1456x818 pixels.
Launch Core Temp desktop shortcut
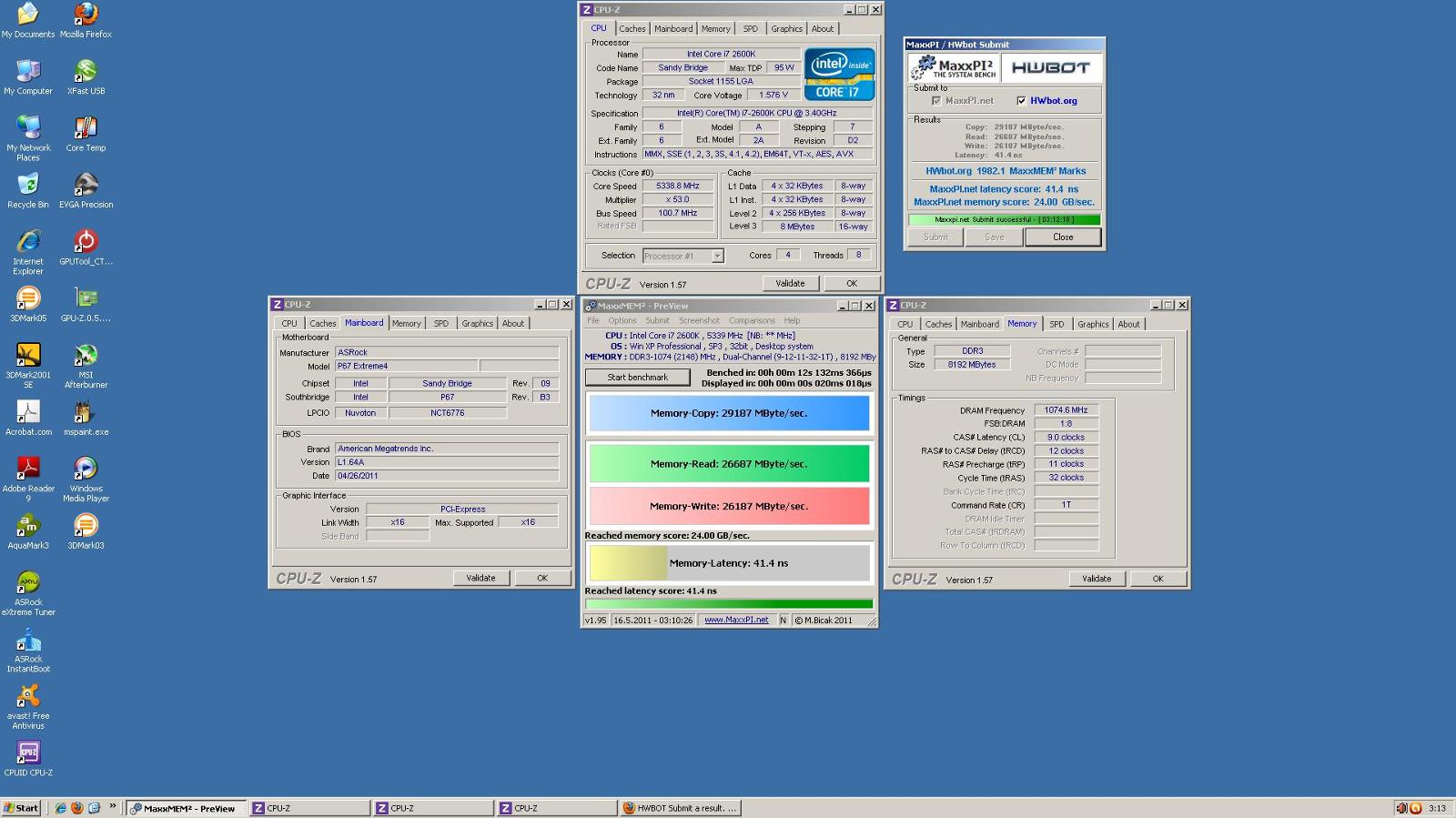pos(86,134)
